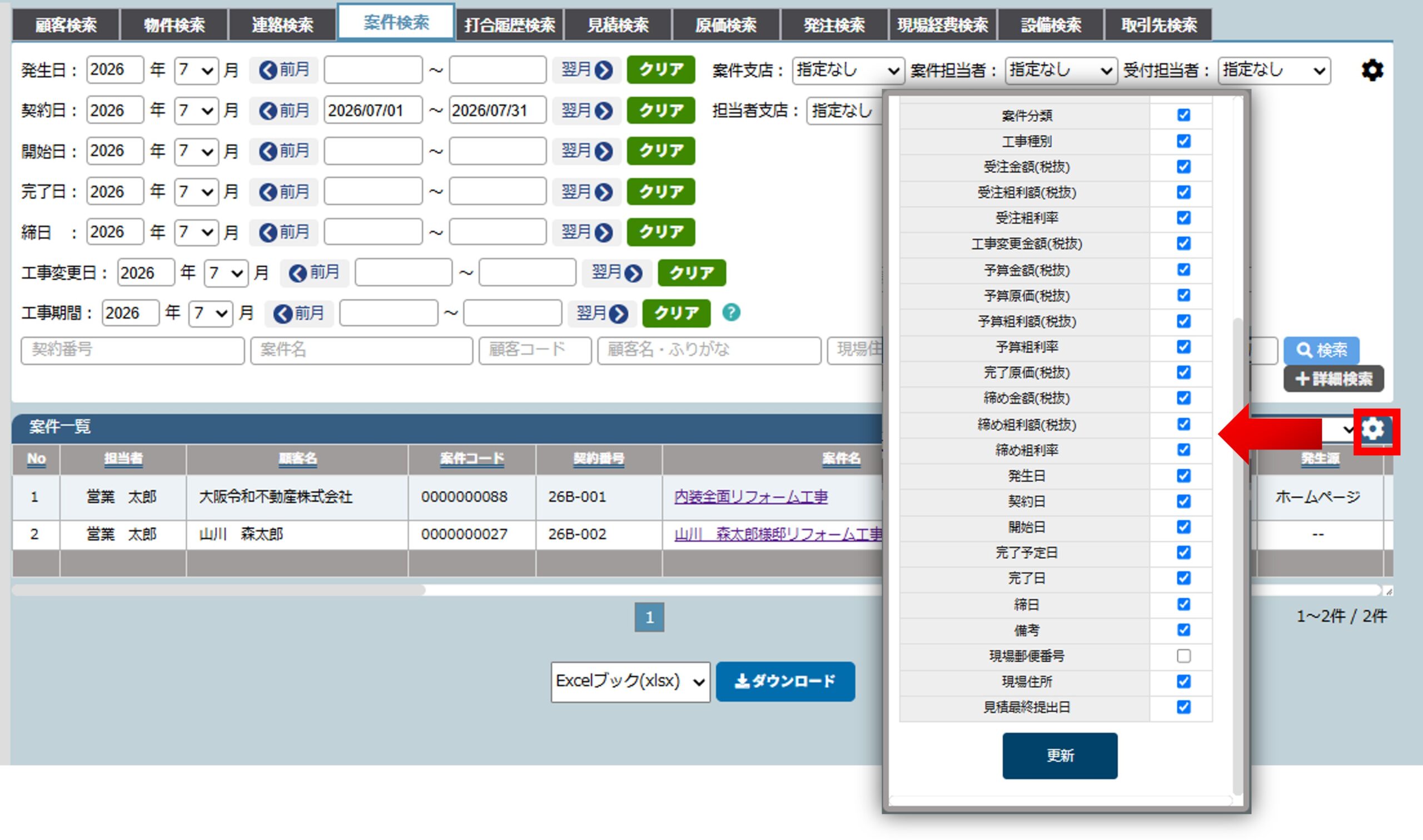Click 前月 arrow in the 契約日 row
The image size is (1423, 840).
point(284,111)
